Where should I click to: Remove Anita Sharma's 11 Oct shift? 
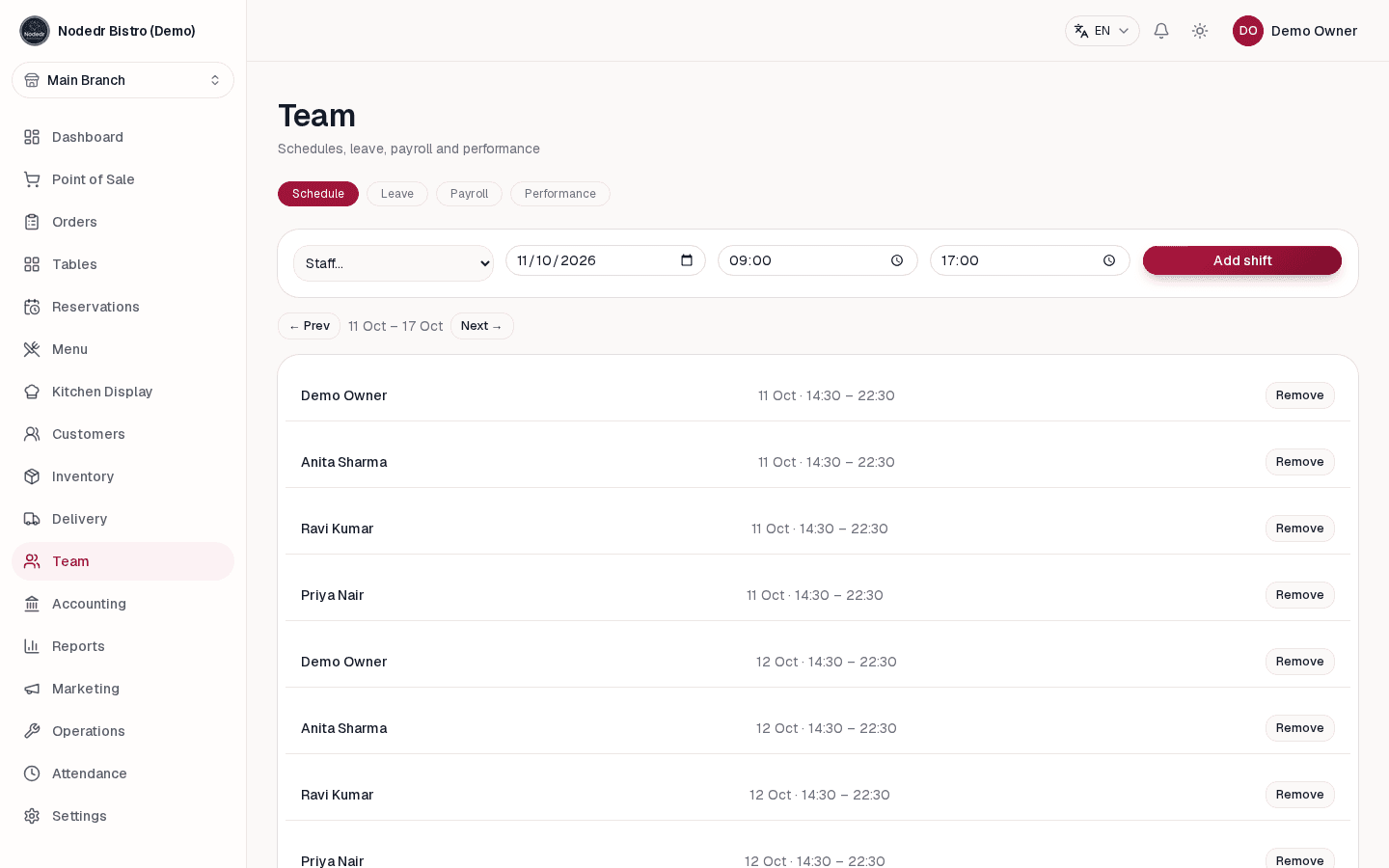(1300, 462)
